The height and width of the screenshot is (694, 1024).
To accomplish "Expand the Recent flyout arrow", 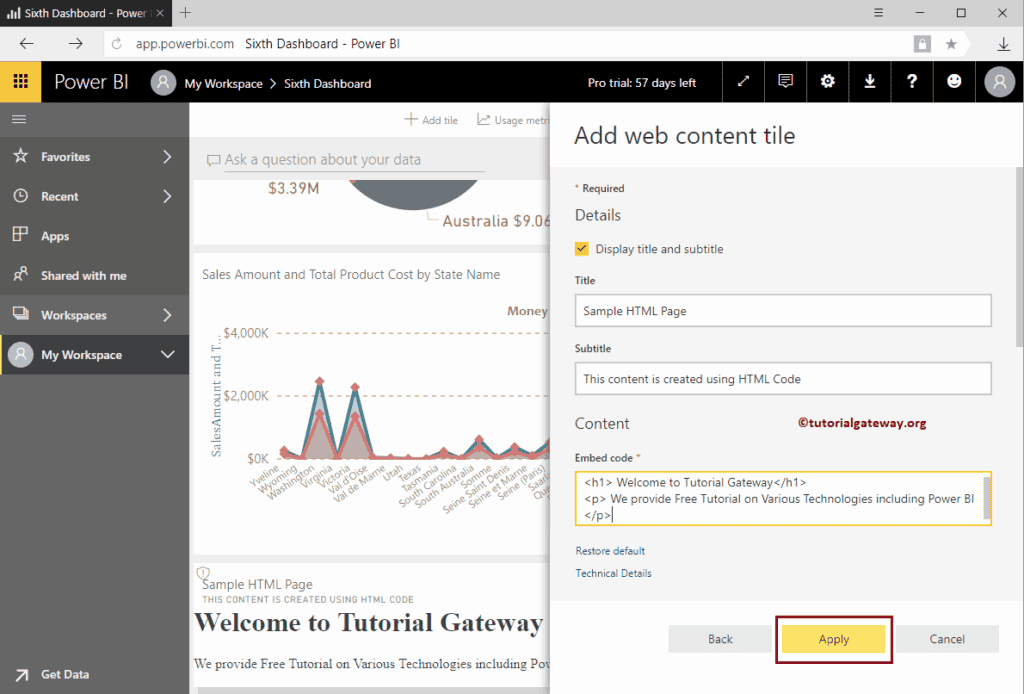I will (167, 197).
